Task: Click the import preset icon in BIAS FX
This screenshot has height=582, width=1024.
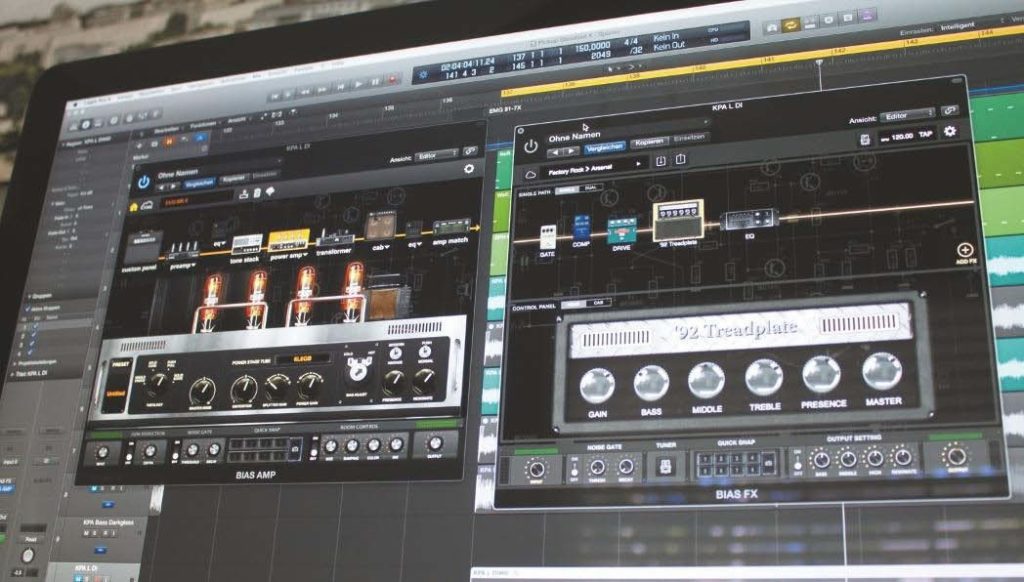Action: click(x=660, y=161)
